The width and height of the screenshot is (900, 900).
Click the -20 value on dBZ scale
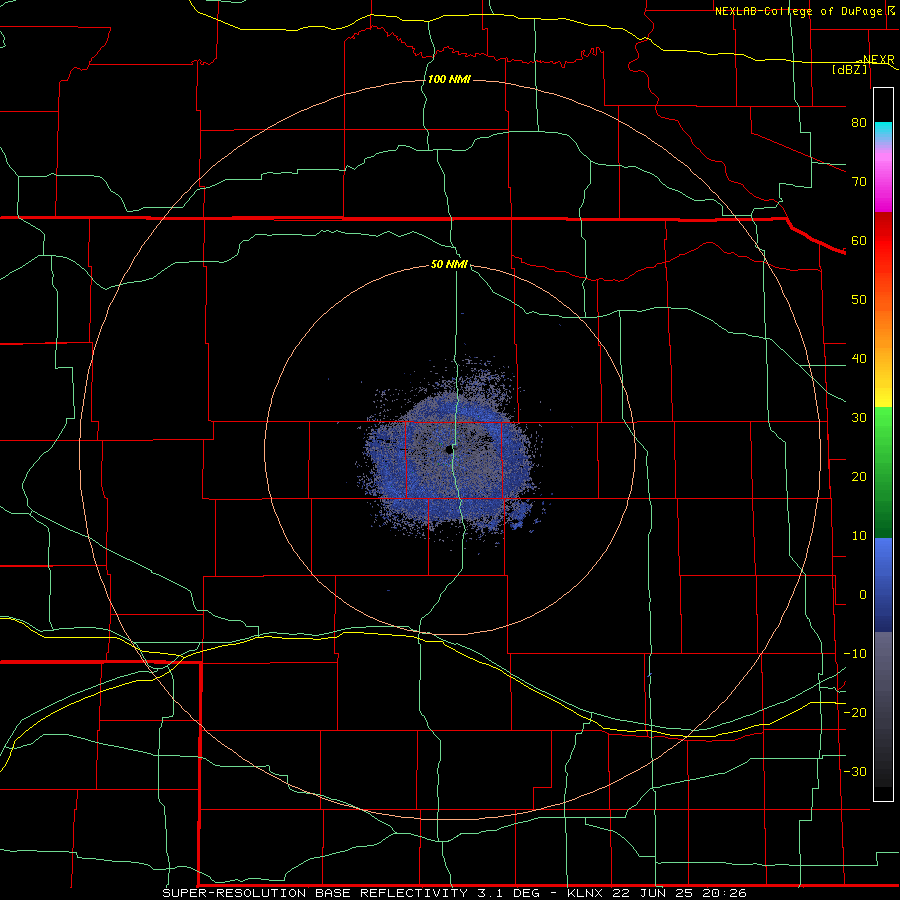pos(855,713)
